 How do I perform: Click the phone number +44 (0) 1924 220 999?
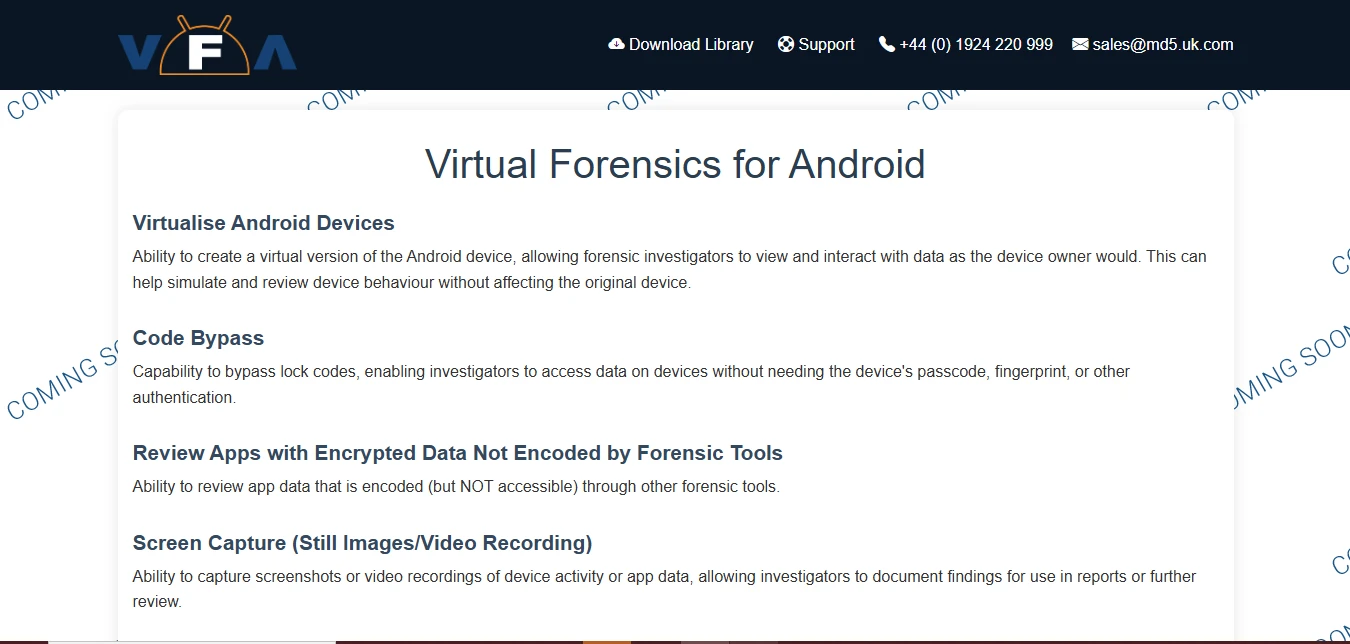[976, 44]
